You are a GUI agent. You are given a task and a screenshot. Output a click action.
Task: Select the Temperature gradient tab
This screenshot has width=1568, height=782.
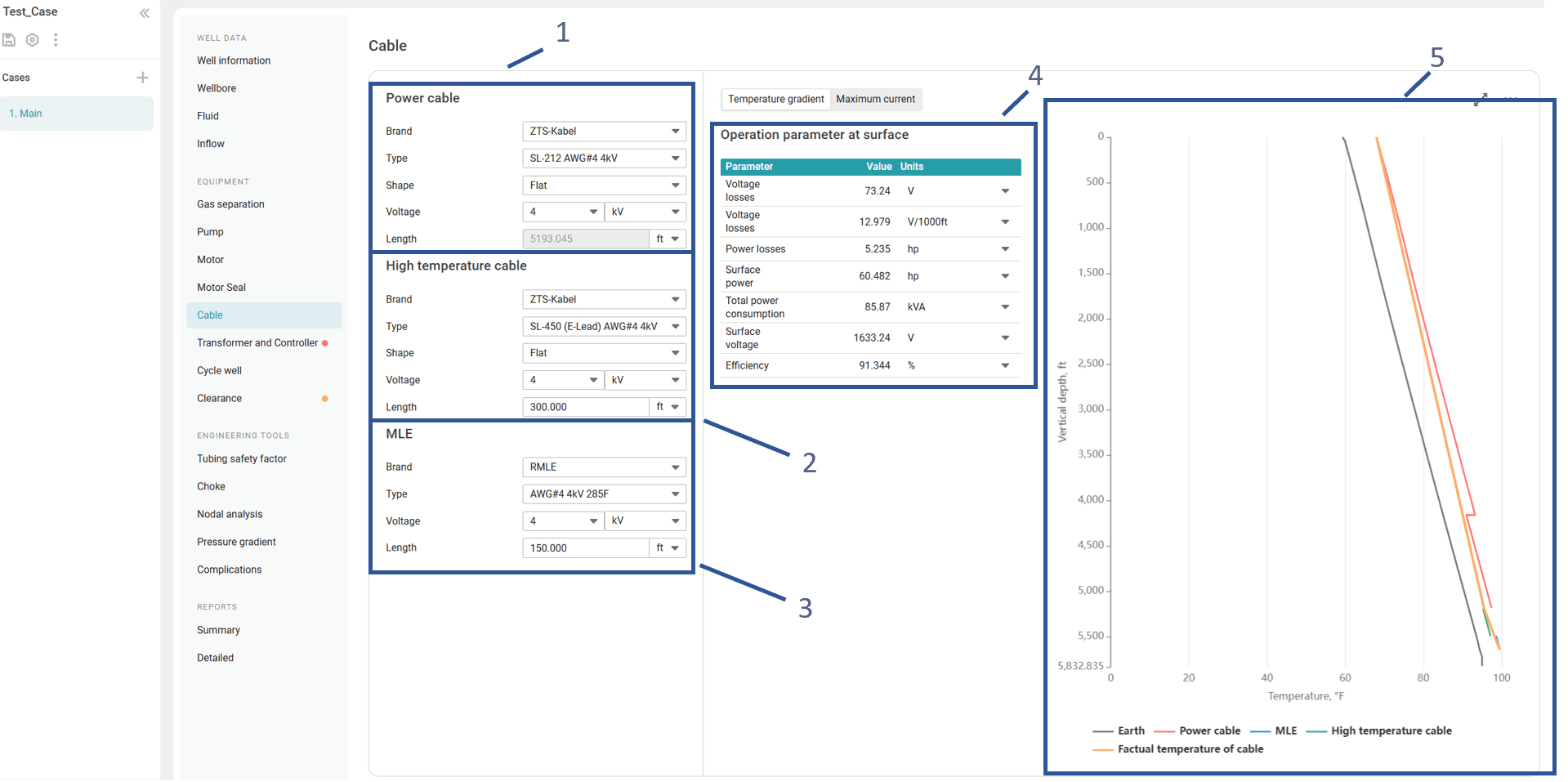775,99
